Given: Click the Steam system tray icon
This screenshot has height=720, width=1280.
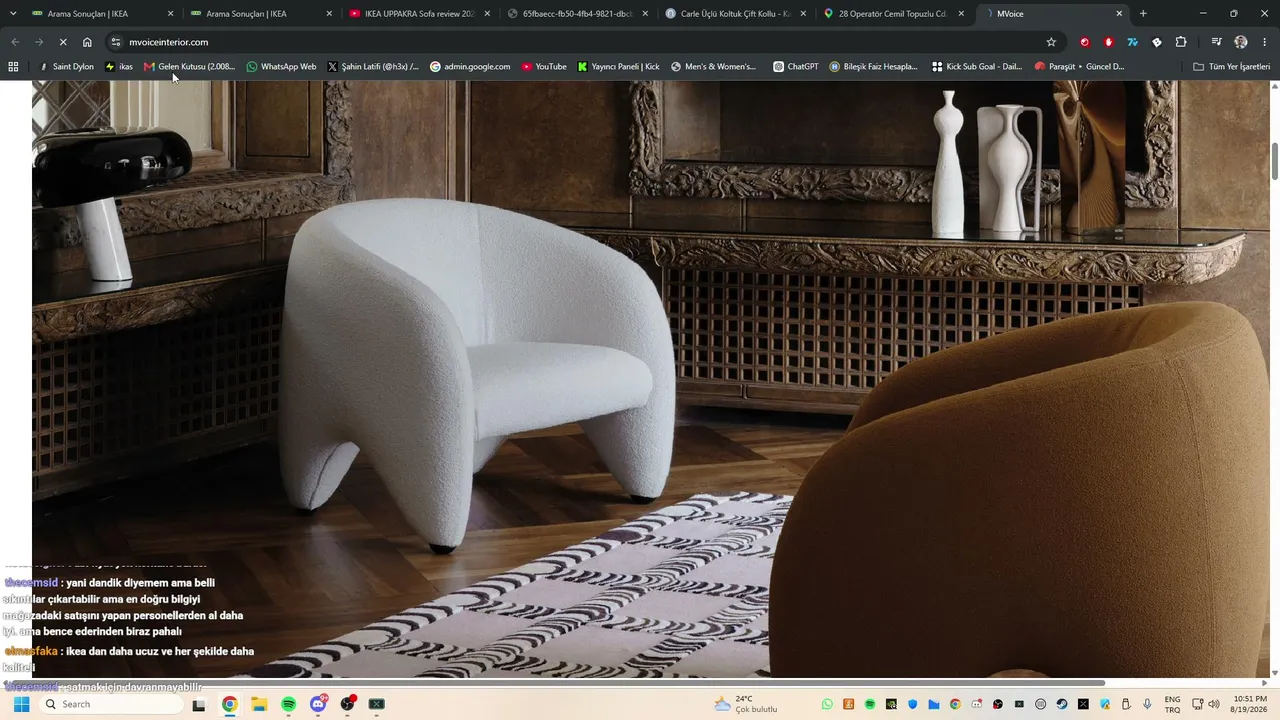Looking at the screenshot, I should tap(1062, 704).
